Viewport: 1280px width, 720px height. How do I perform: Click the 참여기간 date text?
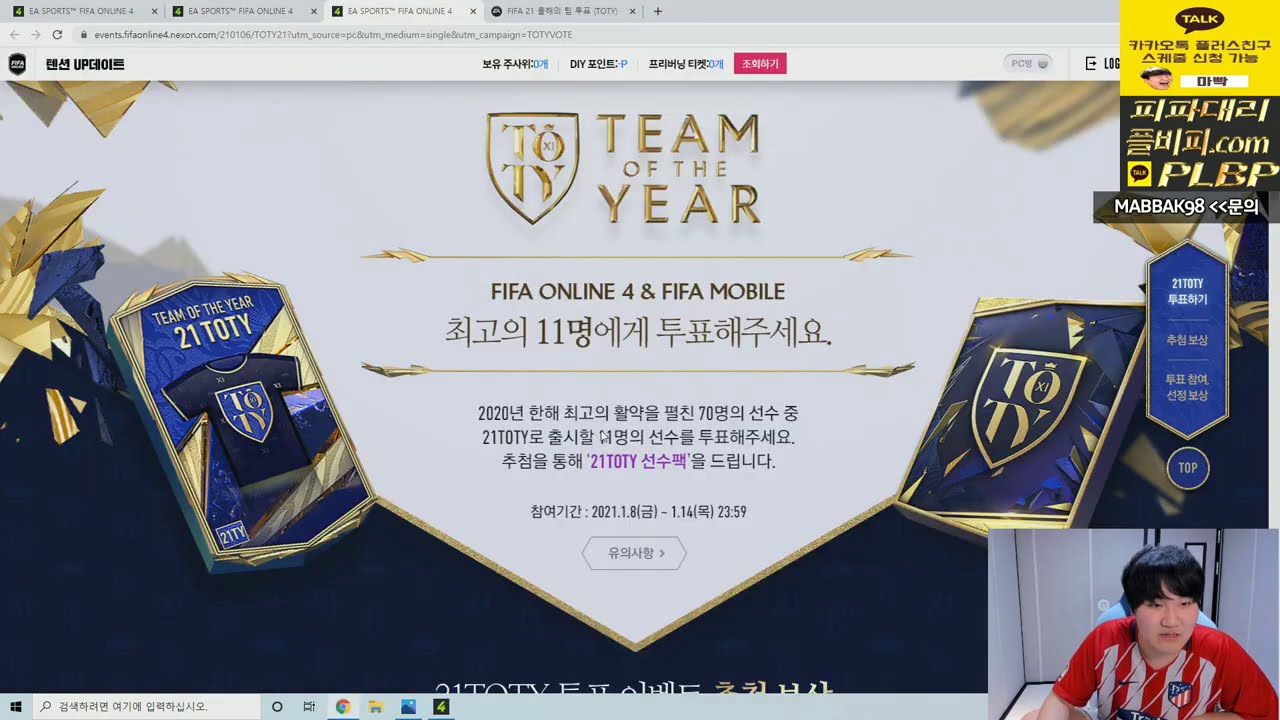pyautogui.click(x=638, y=512)
